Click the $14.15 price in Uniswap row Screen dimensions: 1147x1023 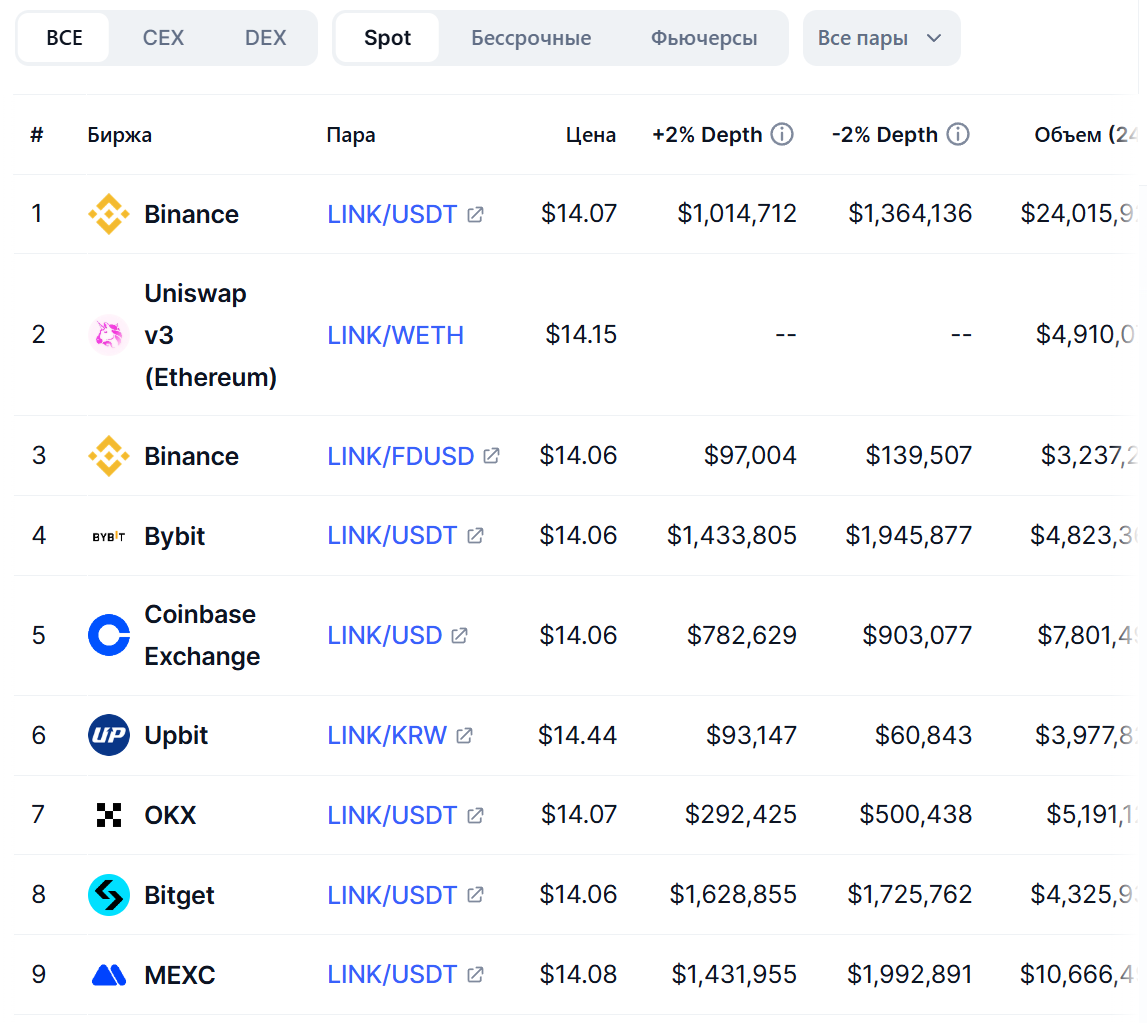(x=582, y=334)
